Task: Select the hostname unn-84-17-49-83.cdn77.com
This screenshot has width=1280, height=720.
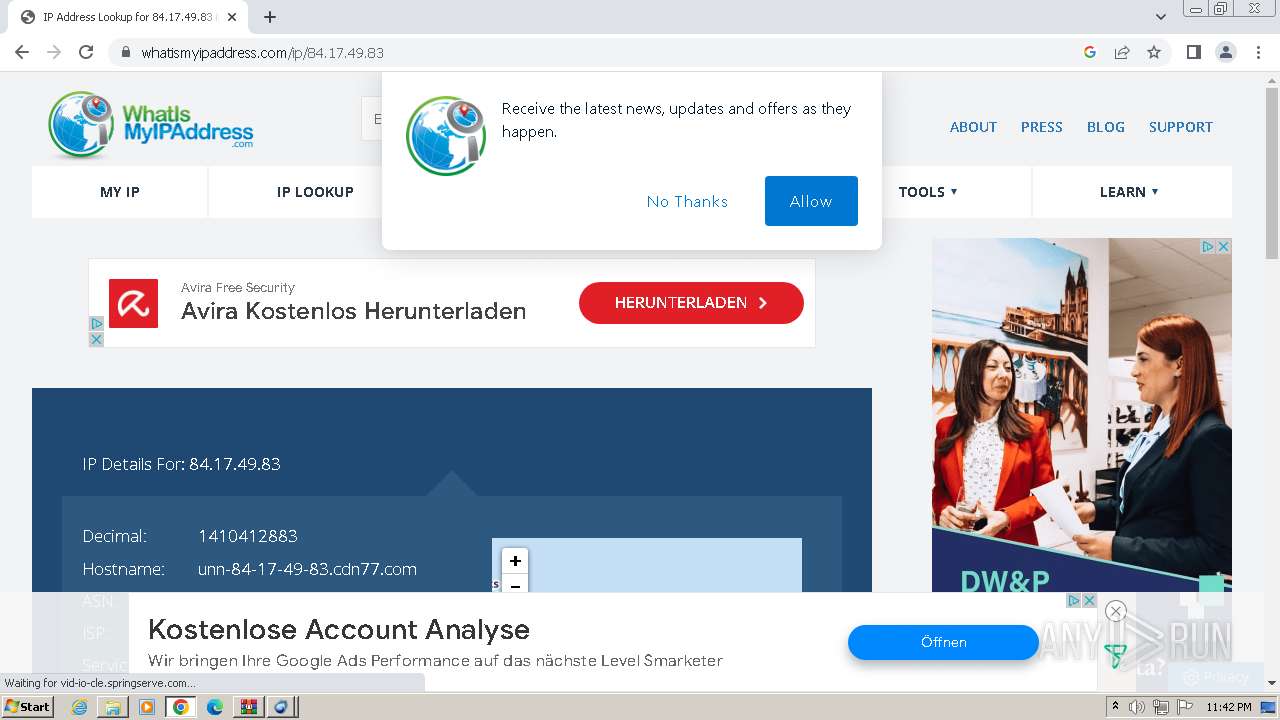Action: 307,569
